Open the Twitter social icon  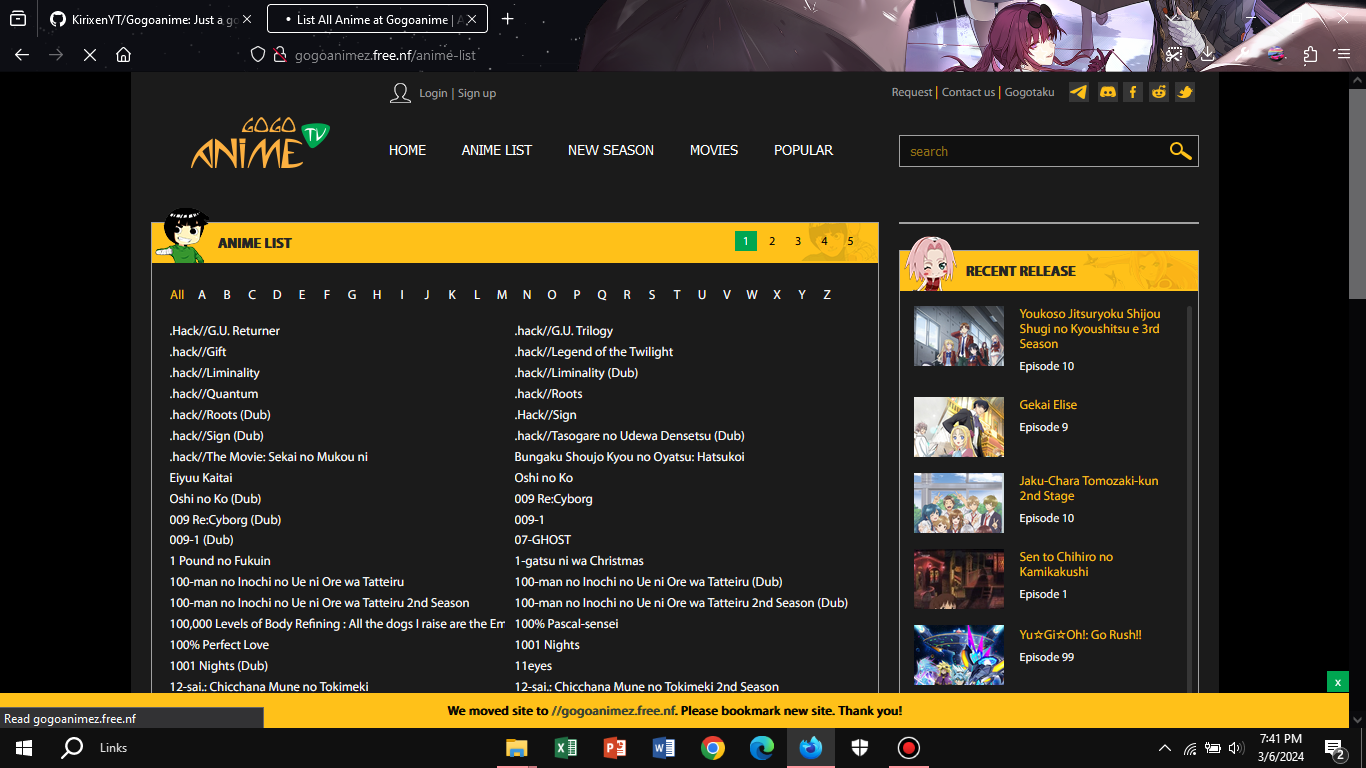tap(1185, 92)
